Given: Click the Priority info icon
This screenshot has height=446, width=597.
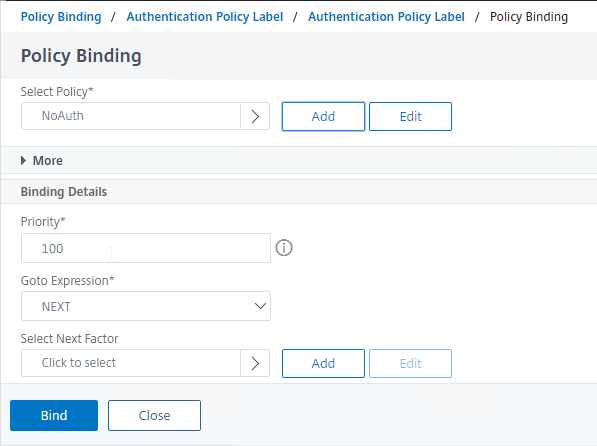Looking at the screenshot, I should 284,248.
